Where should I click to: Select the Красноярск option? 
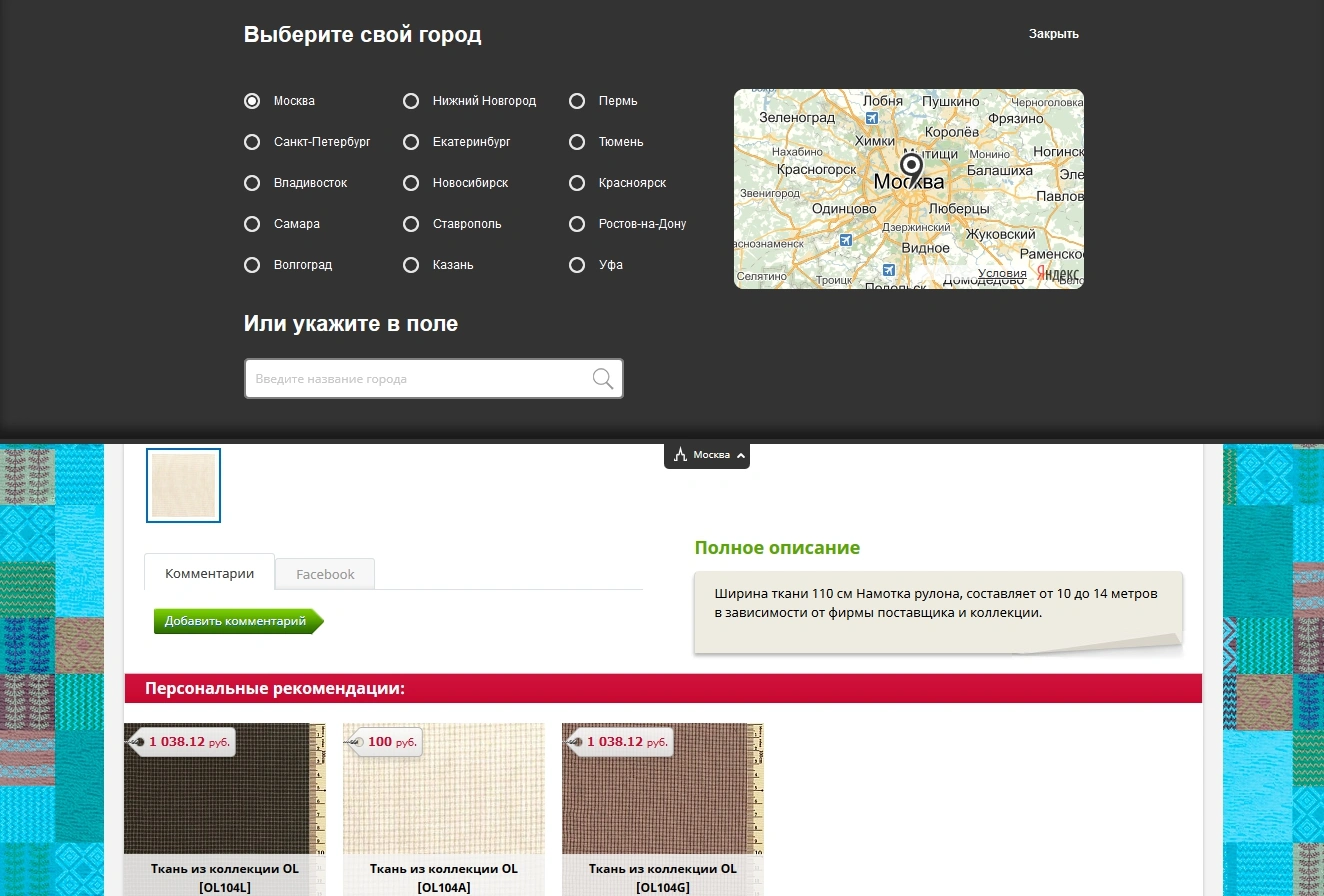click(x=577, y=183)
